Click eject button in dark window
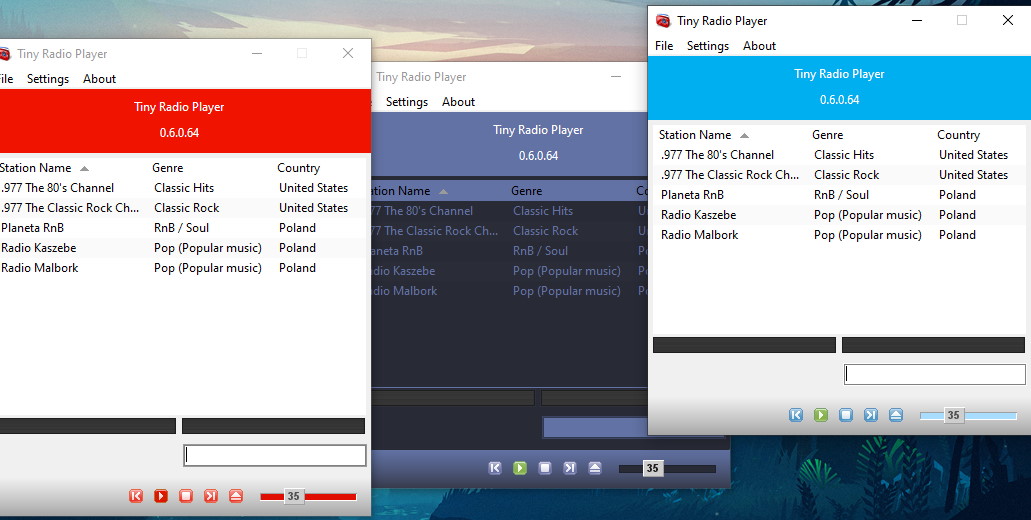1031x520 pixels. click(595, 468)
